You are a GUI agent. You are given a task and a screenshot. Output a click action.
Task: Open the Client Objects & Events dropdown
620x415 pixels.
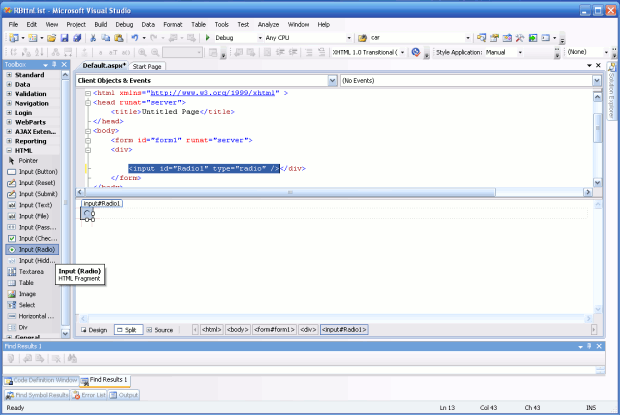click(330, 79)
